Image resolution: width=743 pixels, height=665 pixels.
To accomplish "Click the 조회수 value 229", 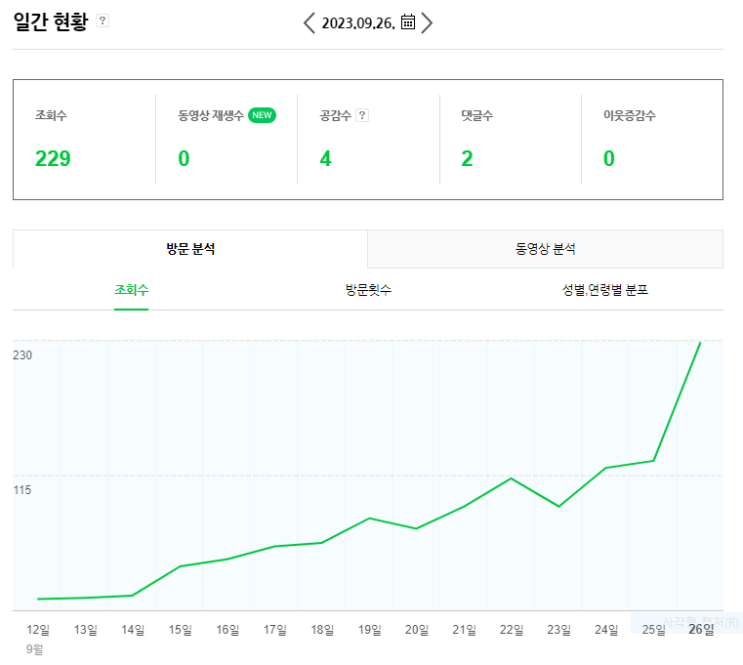I will tap(53, 158).
